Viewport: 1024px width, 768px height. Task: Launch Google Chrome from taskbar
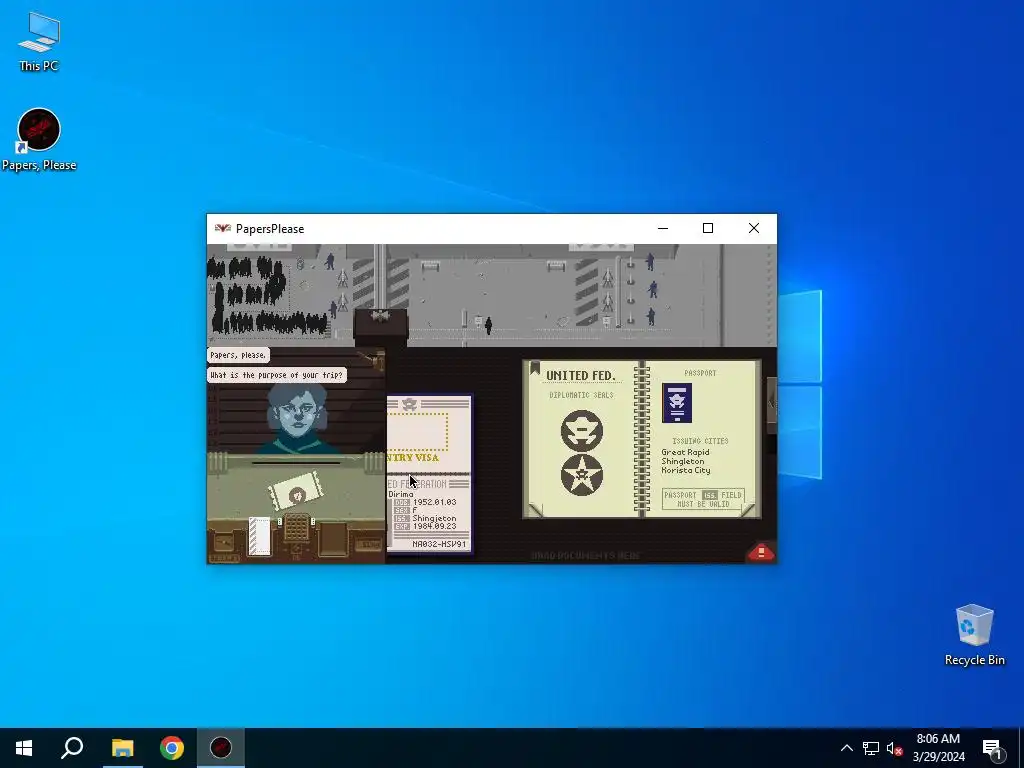172,748
